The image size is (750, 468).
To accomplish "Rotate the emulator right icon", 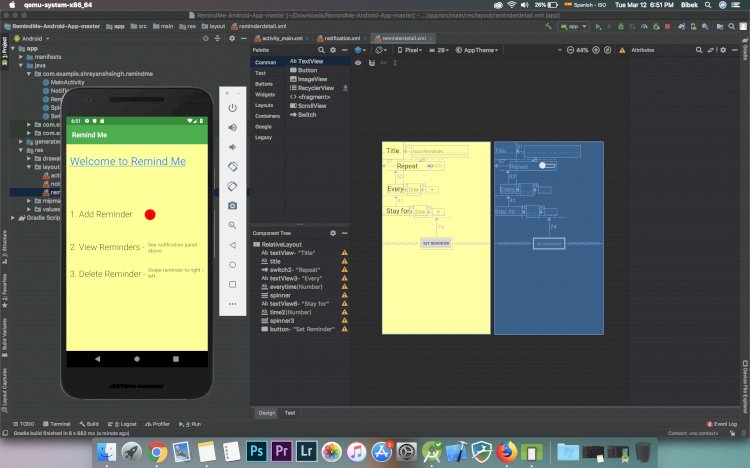I will [232, 186].
